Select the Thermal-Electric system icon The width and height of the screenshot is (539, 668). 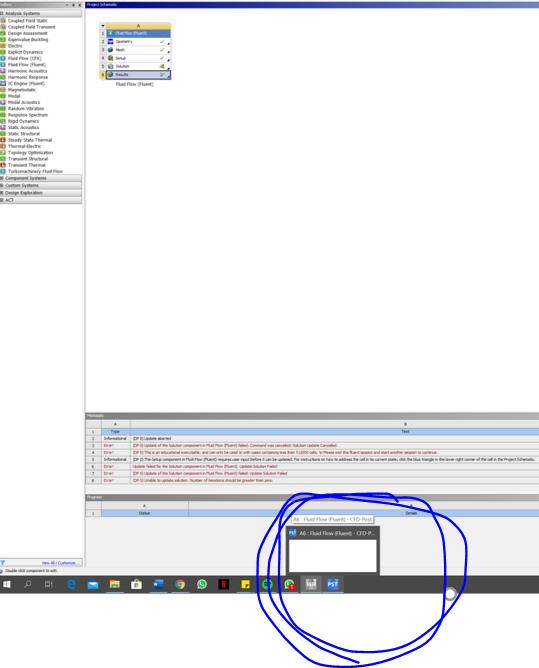(3, 146)
